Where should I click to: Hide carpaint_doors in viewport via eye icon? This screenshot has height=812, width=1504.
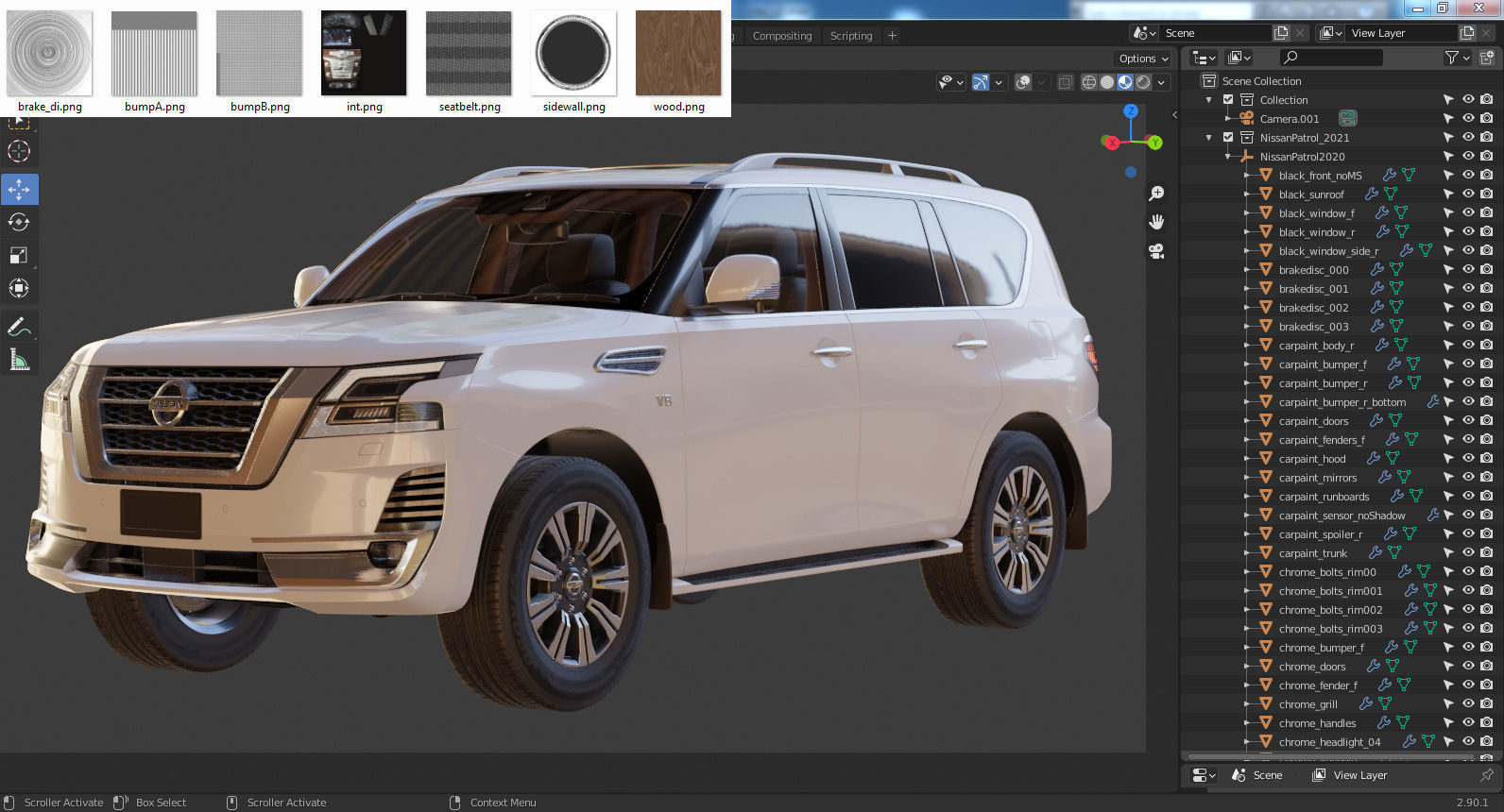point(1468,420)
